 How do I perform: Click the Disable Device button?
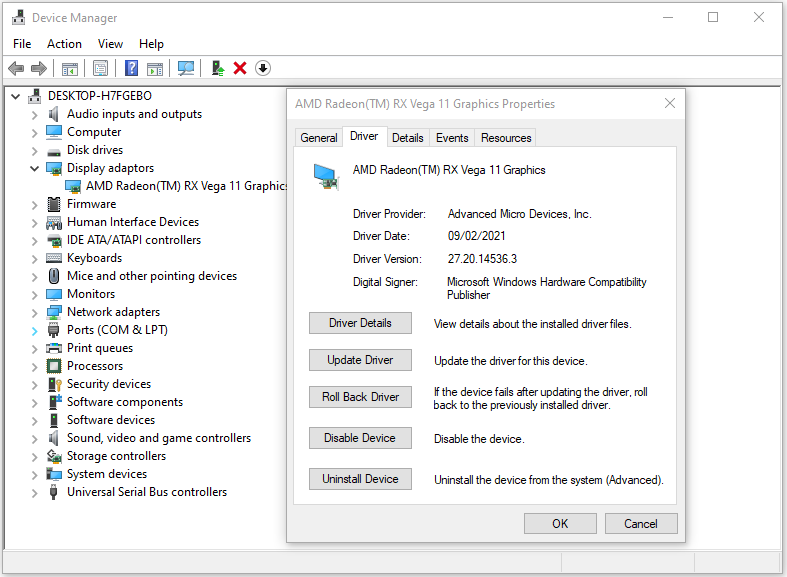point(360,438)
